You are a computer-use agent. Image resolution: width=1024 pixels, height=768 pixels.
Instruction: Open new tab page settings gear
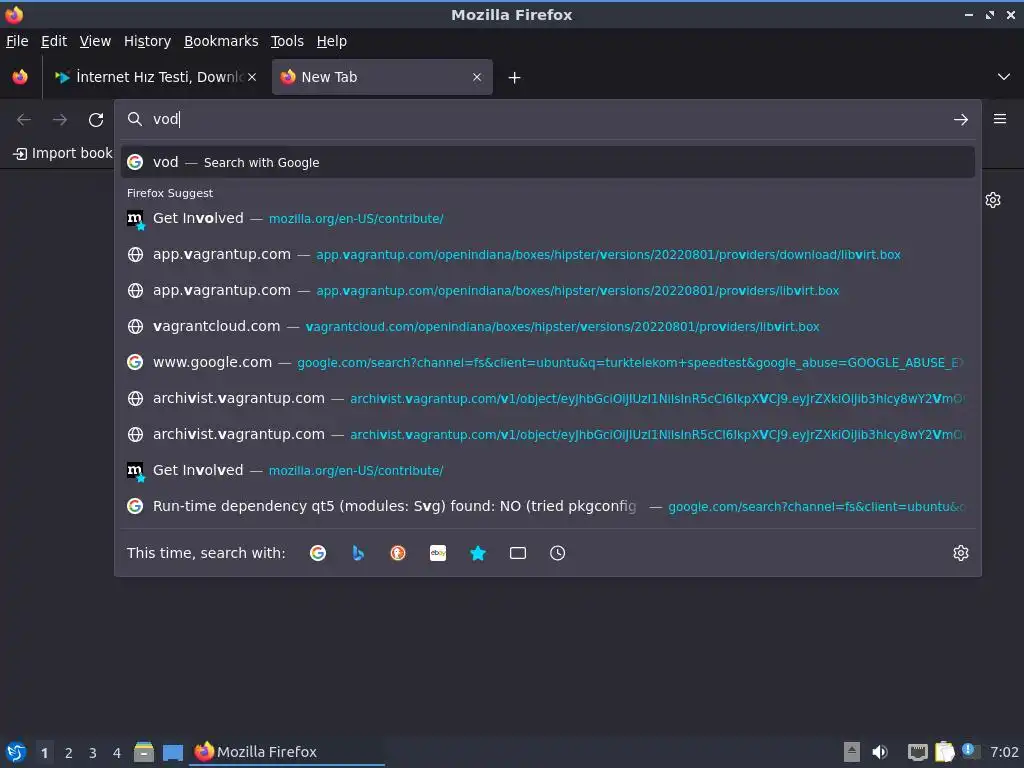[x=993, y=200]
